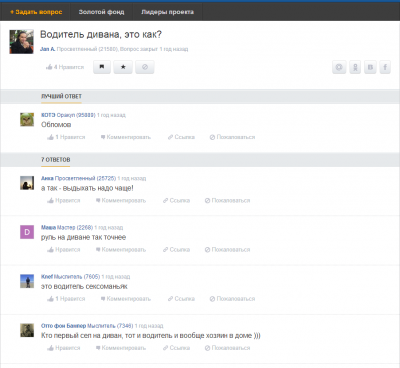The image size is (400, 368).
Task: Open Анка Просветленный user profile
Action: tap(78, 178)
